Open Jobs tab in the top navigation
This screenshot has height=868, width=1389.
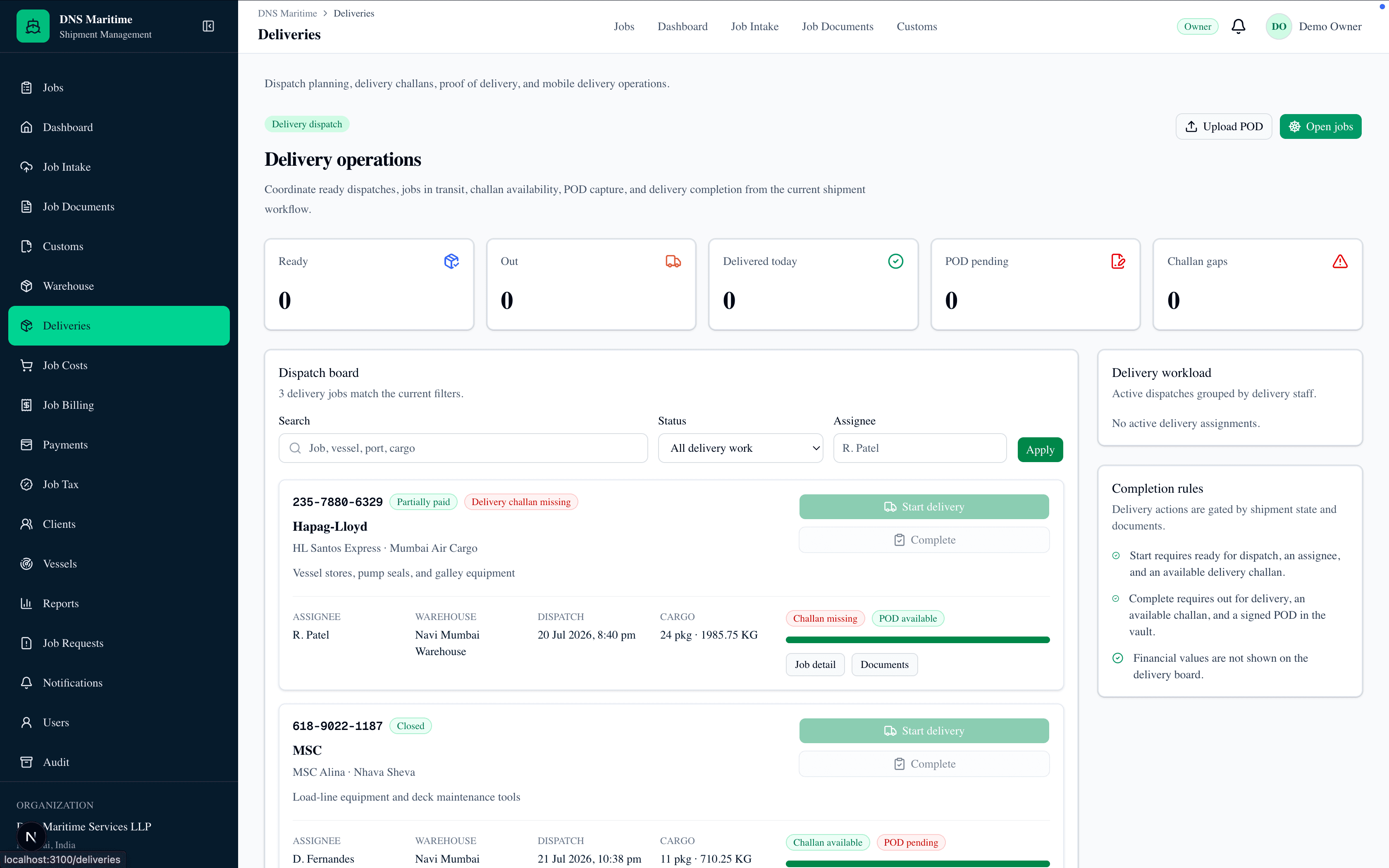click(x=624, y=26)
